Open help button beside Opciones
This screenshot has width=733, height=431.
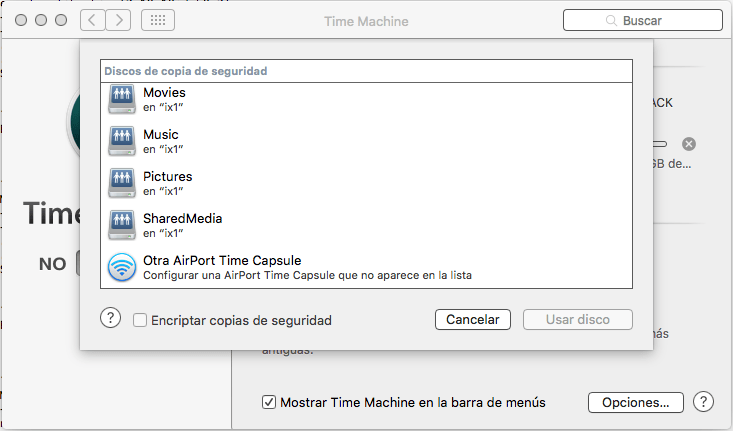point(704,402)
